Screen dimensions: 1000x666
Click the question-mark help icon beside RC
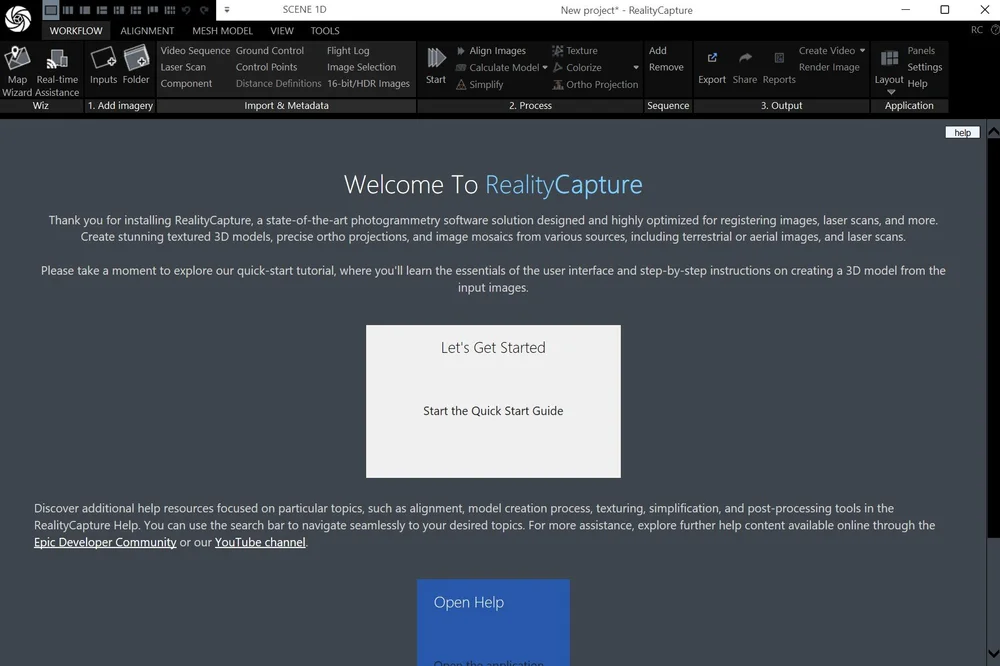pos(995,30)
